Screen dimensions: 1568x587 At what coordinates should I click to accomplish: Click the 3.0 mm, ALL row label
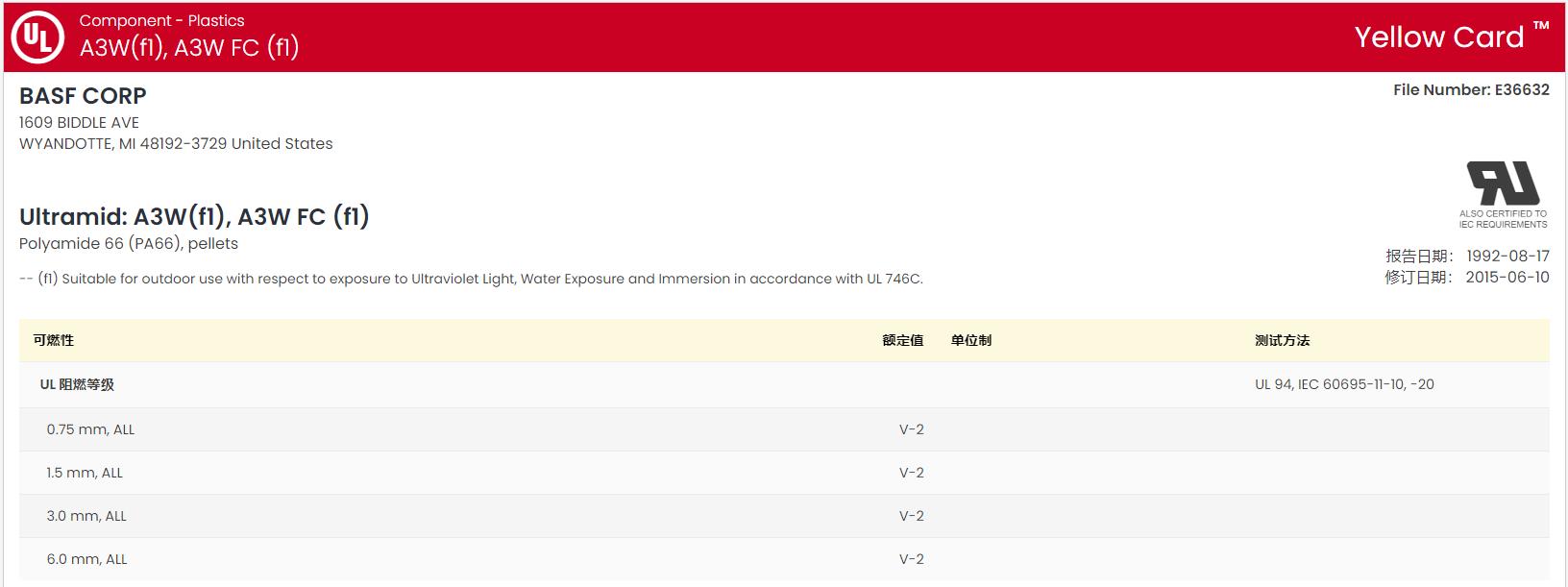click(86, 516)
